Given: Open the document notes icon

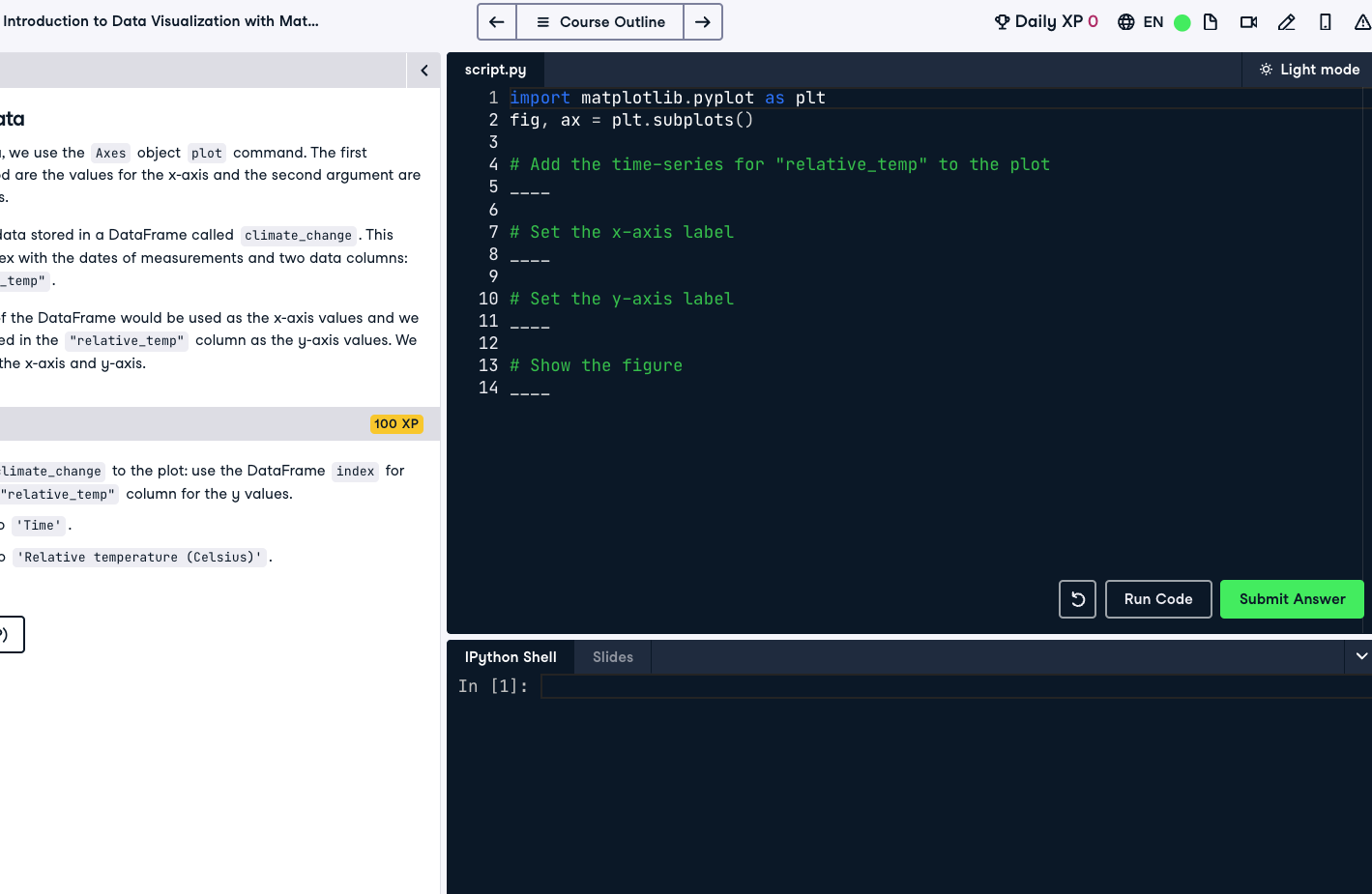Looking at the screenshot, I should (x=1211, y=22).
